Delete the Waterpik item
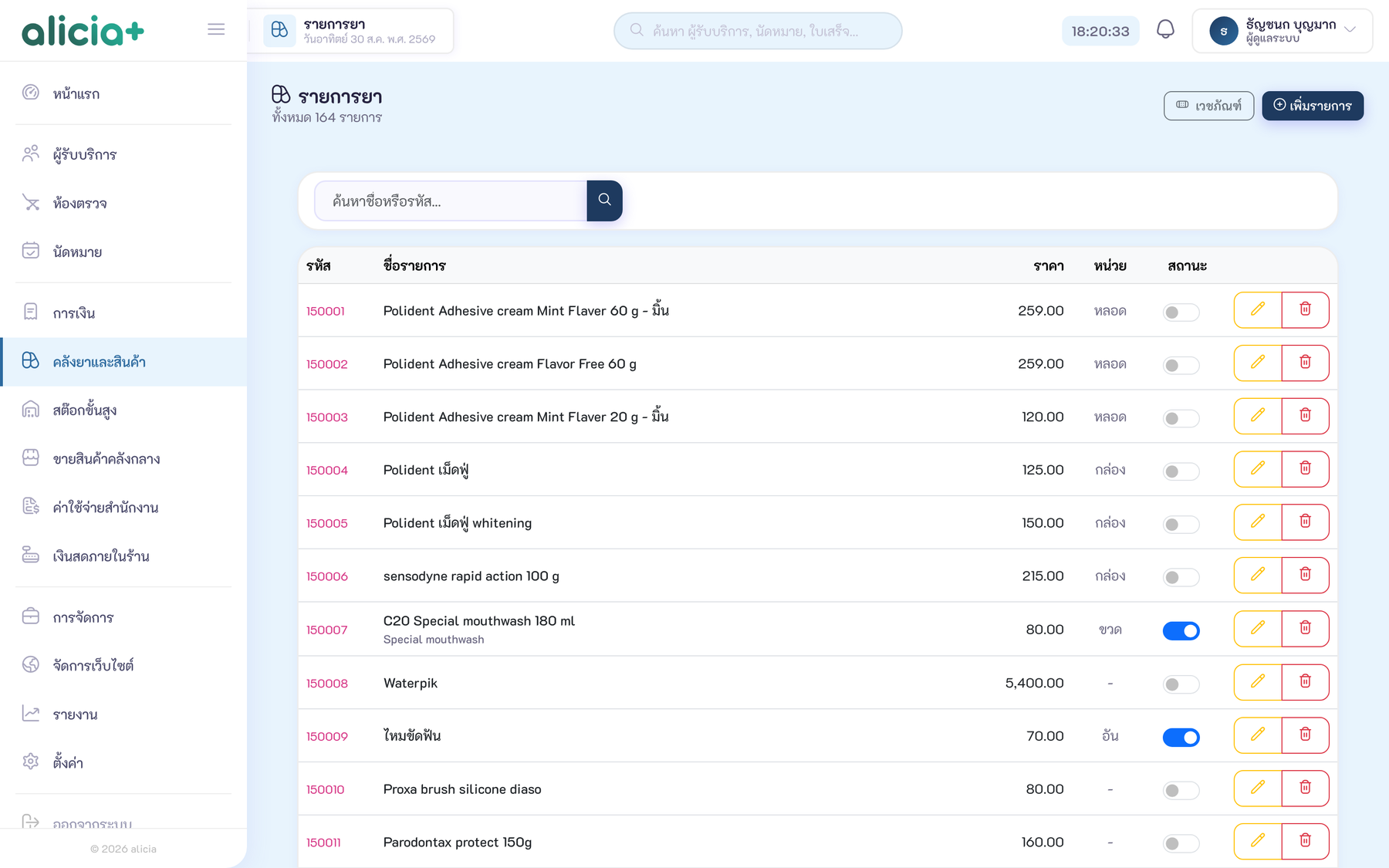The image size is (1389, 868). [x=1306, y=682]
